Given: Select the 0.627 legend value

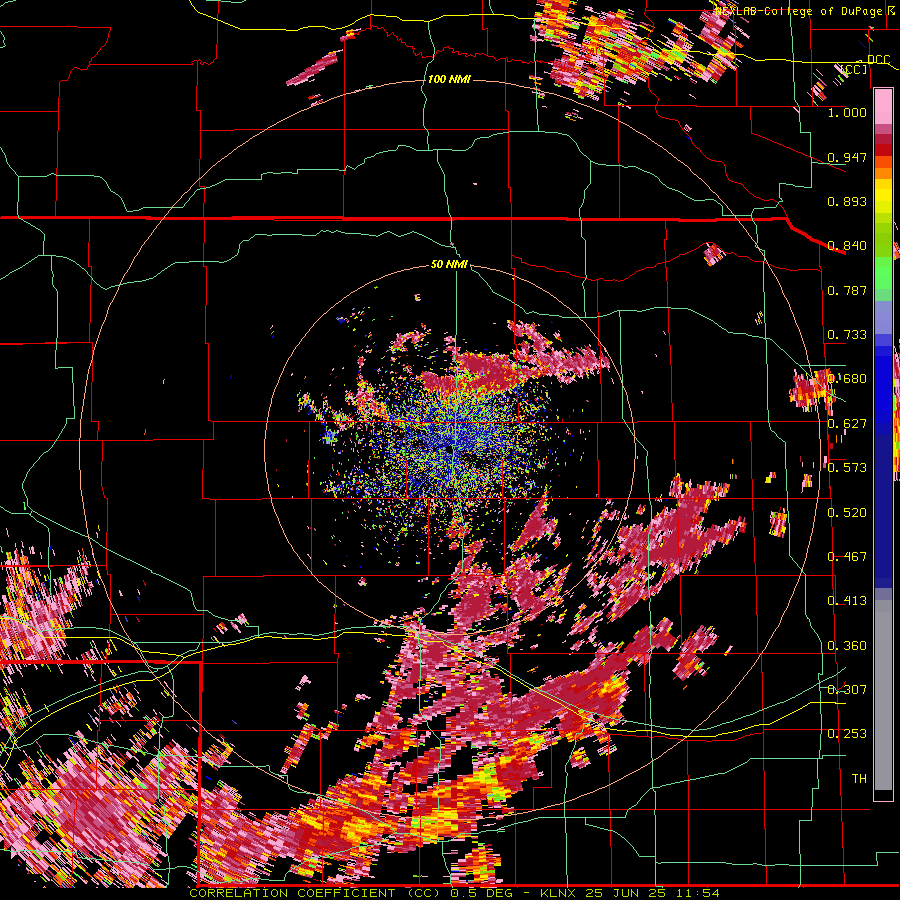Looking at the screenshot, I should [x=847, y=424].
